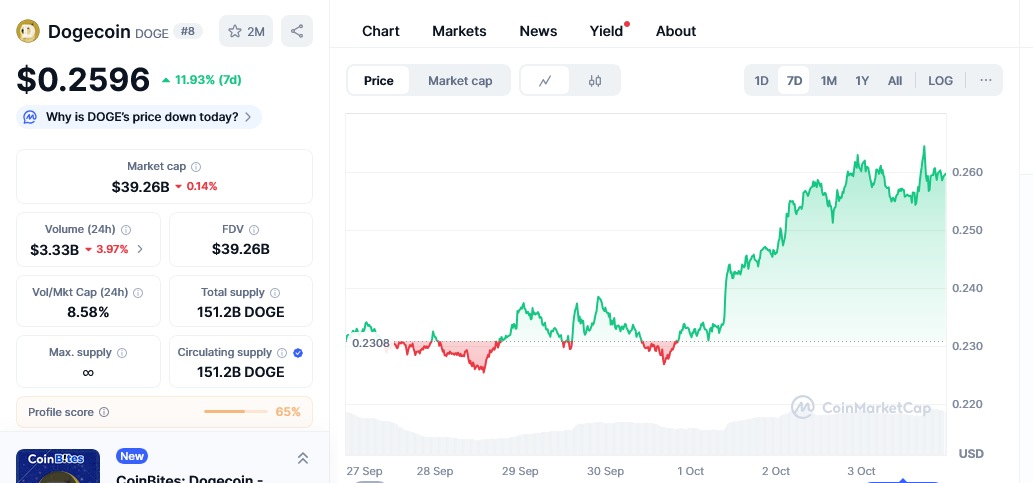Open the chart more options menu
Viewport: 1033px width, 483px height.
tap(985, 81)
